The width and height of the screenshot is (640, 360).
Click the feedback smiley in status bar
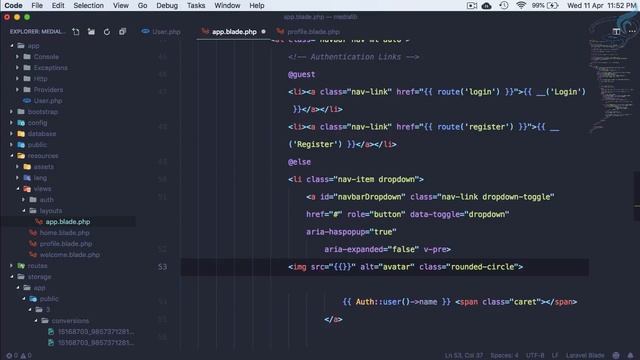pos(616,356)
